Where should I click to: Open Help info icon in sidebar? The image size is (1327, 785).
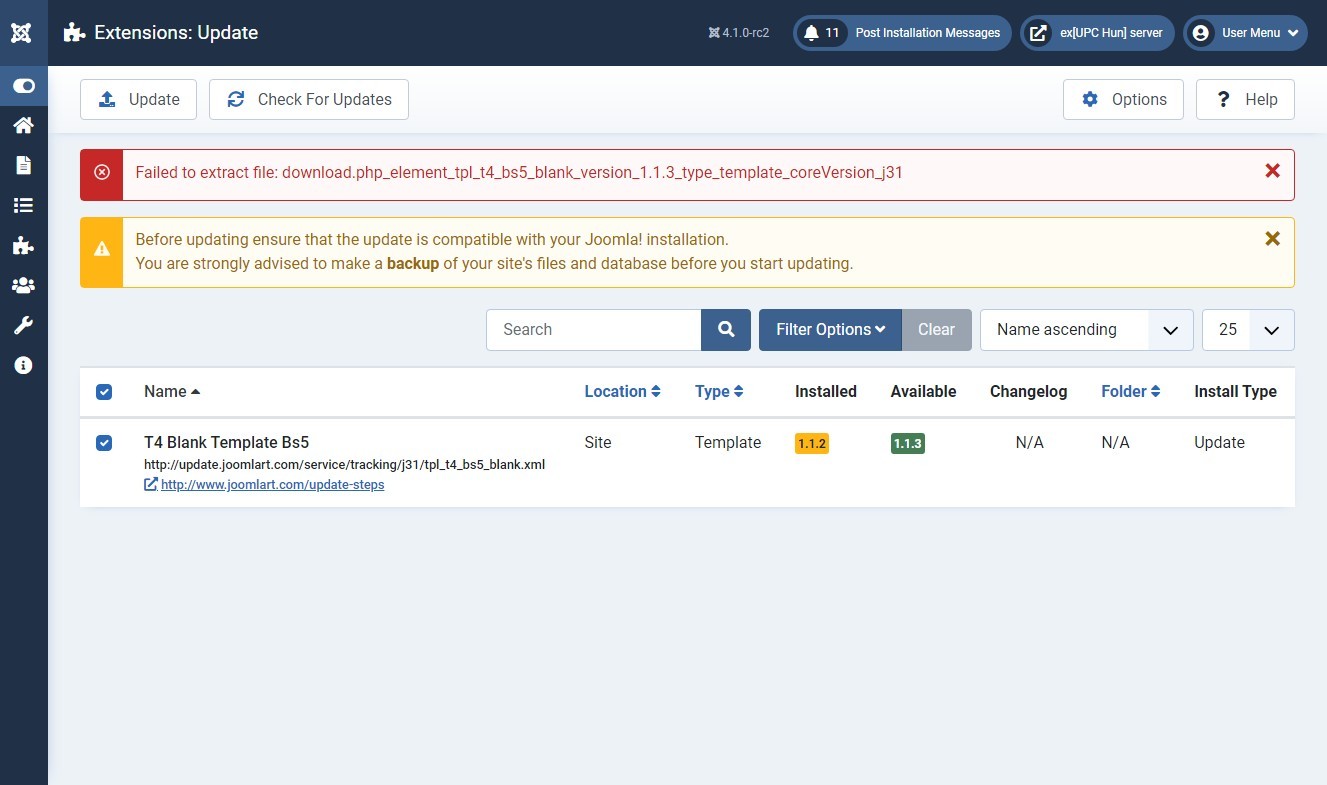click(23, 365)
